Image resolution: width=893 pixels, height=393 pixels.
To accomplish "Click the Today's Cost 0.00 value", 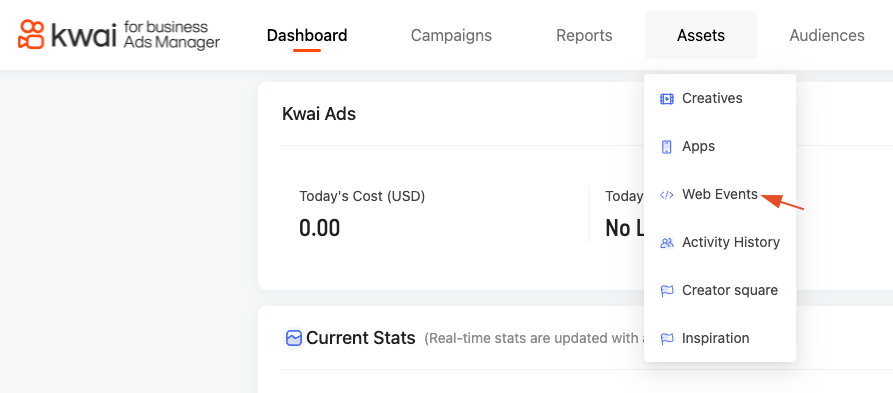I will (x=319, y=228).
